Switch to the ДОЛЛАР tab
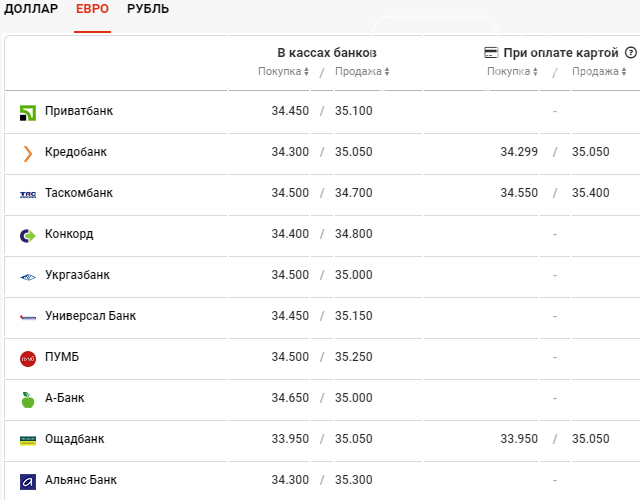 31,9
